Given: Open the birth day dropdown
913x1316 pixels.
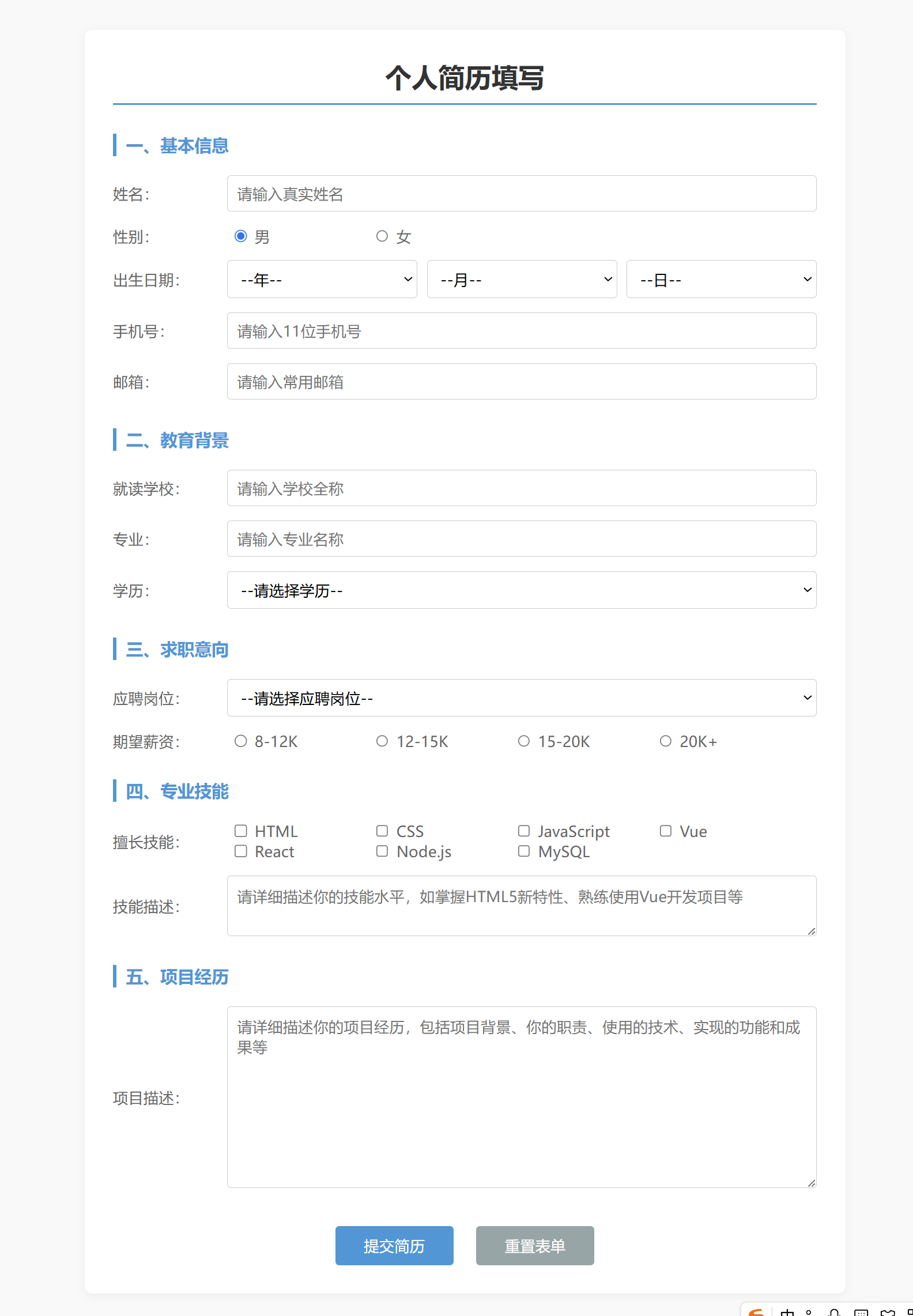Looking at the screenshot, I should click(x=722, y=280).
